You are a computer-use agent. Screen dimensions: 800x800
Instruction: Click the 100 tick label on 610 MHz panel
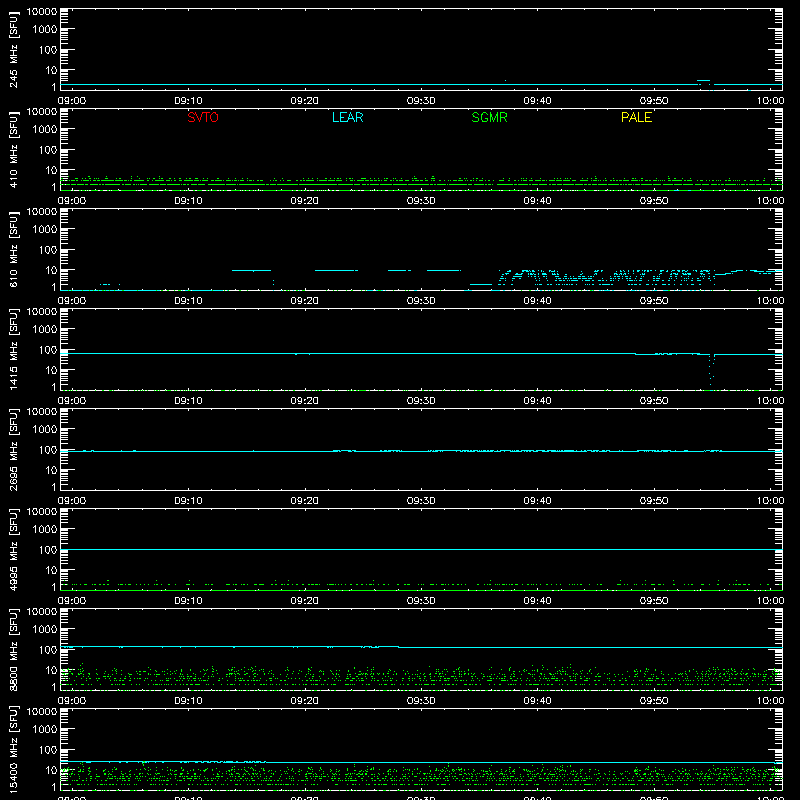(x=48, y=249)
